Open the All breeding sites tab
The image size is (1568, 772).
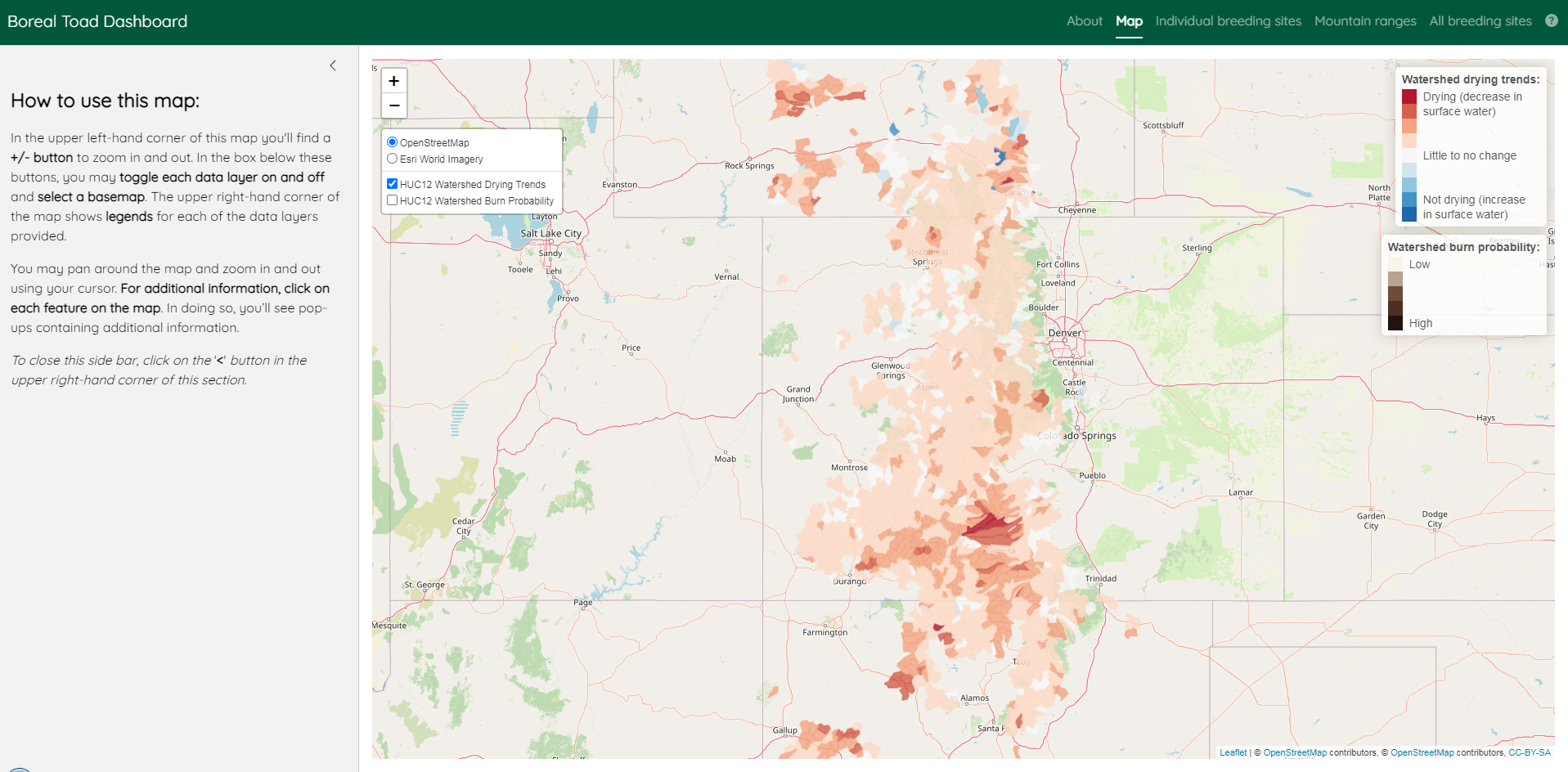[1480, 21]
